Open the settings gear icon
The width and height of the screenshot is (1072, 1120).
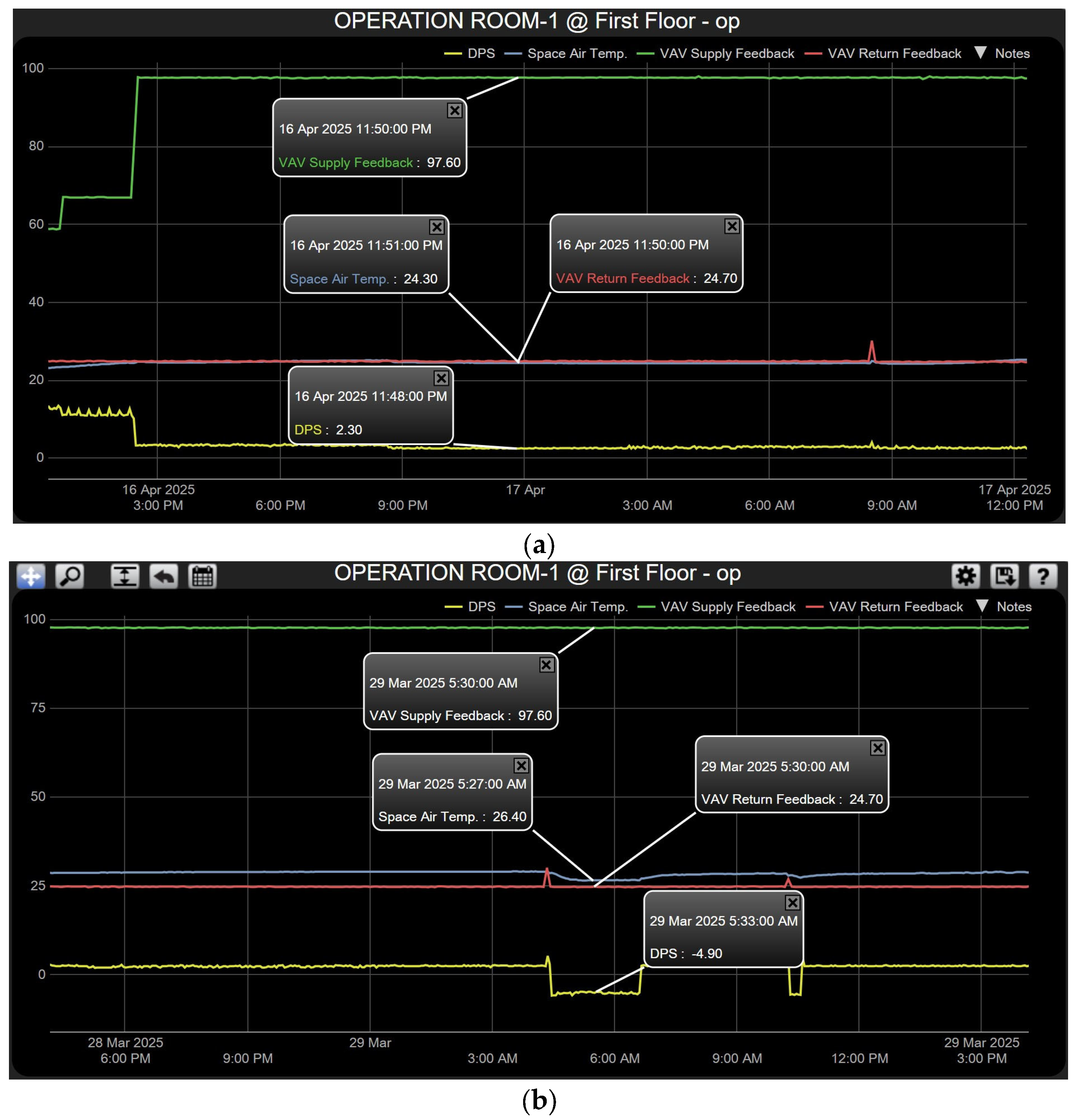(965, 576)
